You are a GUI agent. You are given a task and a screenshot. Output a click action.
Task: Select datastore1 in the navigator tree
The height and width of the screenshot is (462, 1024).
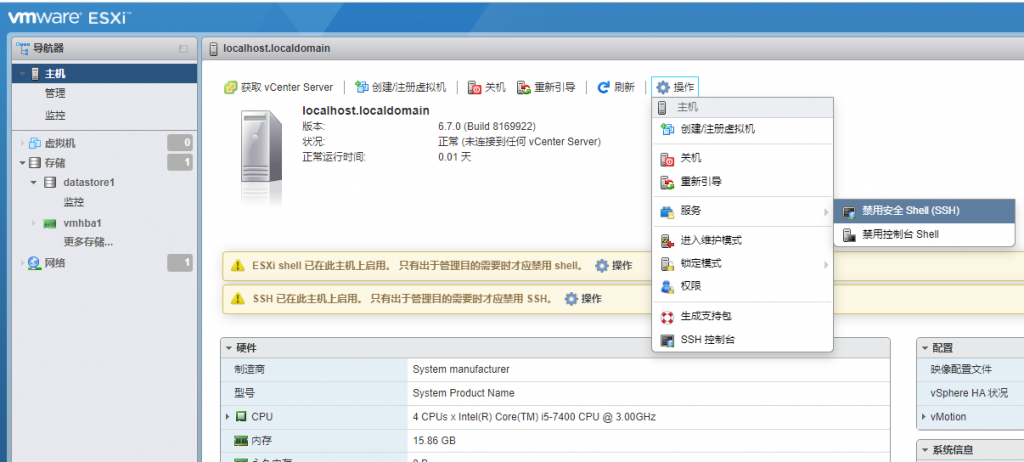click(x=89, y=182)
